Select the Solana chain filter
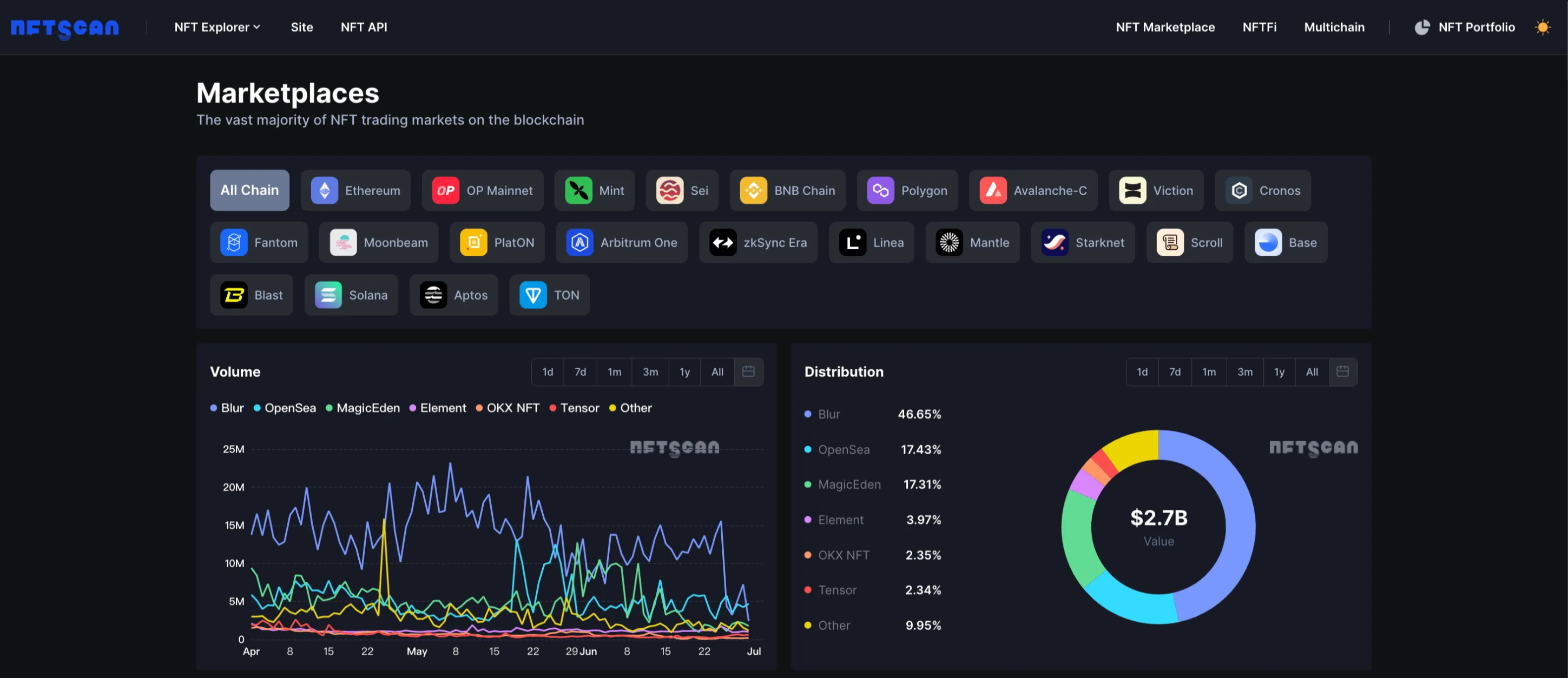The width and height of the screenshot is (1568, 678). [351, 295]
